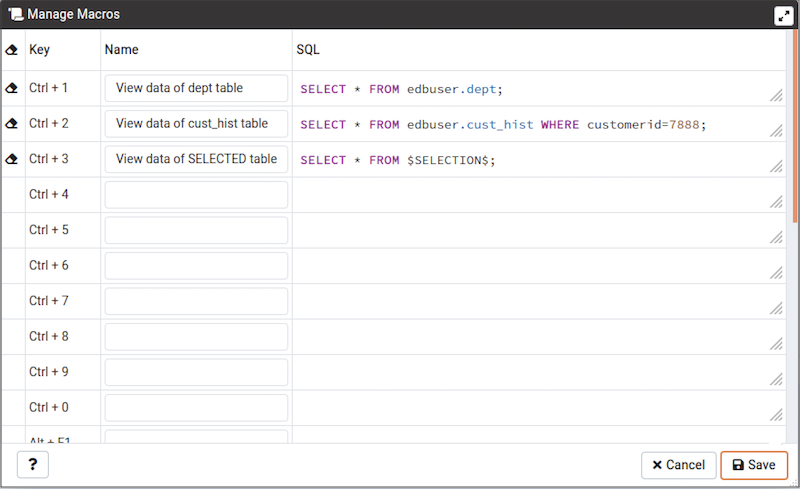The height and width of the screenshot is (489, 800).
Task: Open the help button with question mark
Action: [33, 464]
